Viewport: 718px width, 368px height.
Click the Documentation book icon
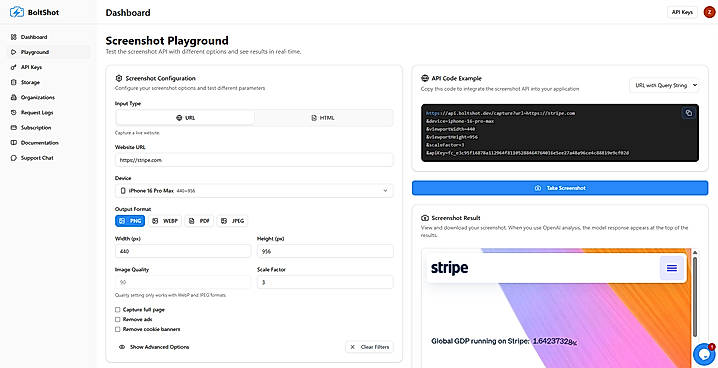point(13,143)
